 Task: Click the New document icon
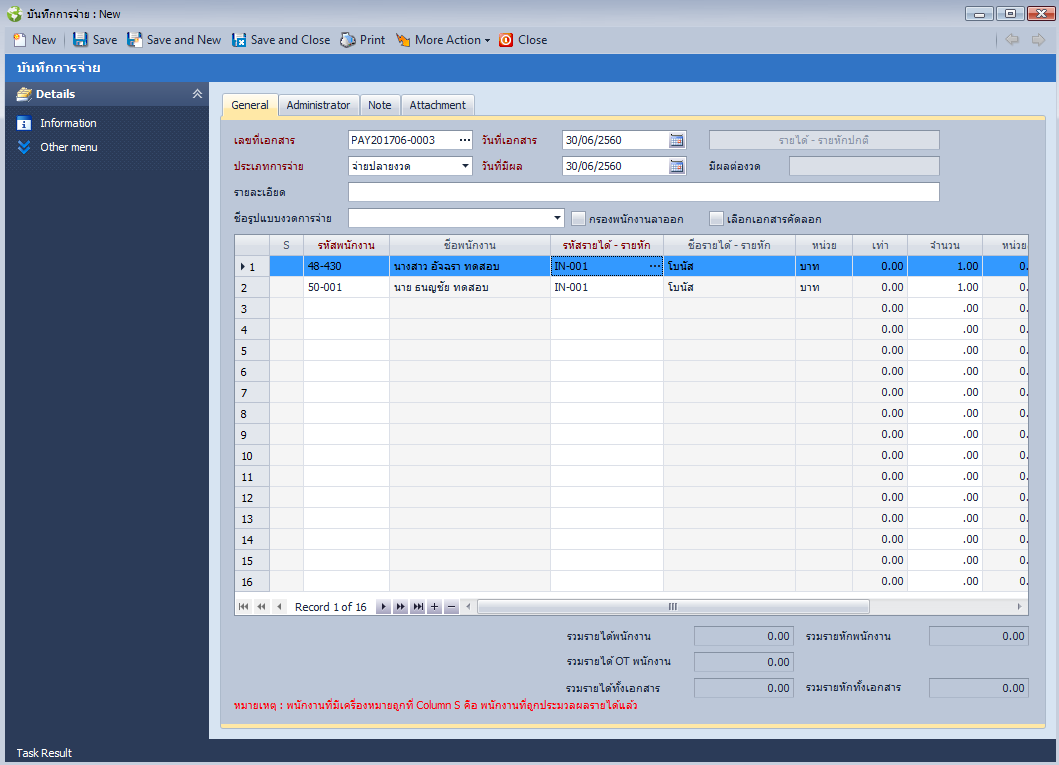[x=20, y=41]
